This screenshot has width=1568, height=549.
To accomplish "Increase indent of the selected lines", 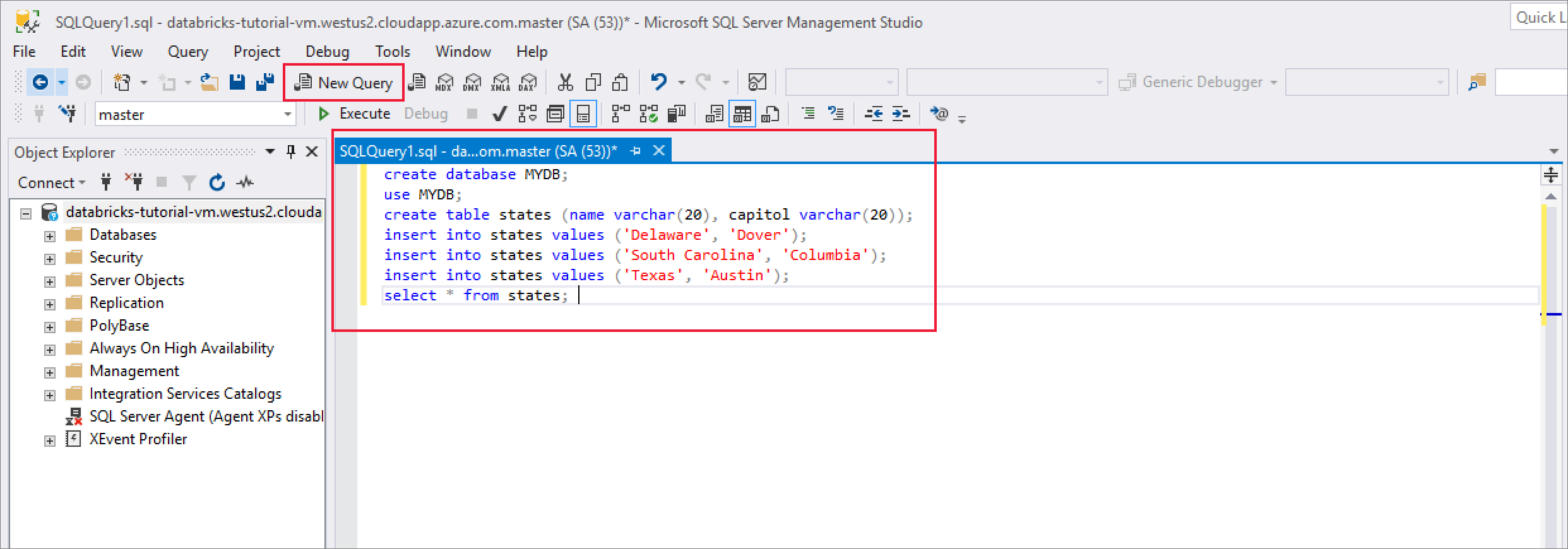I will click(901, 114).
